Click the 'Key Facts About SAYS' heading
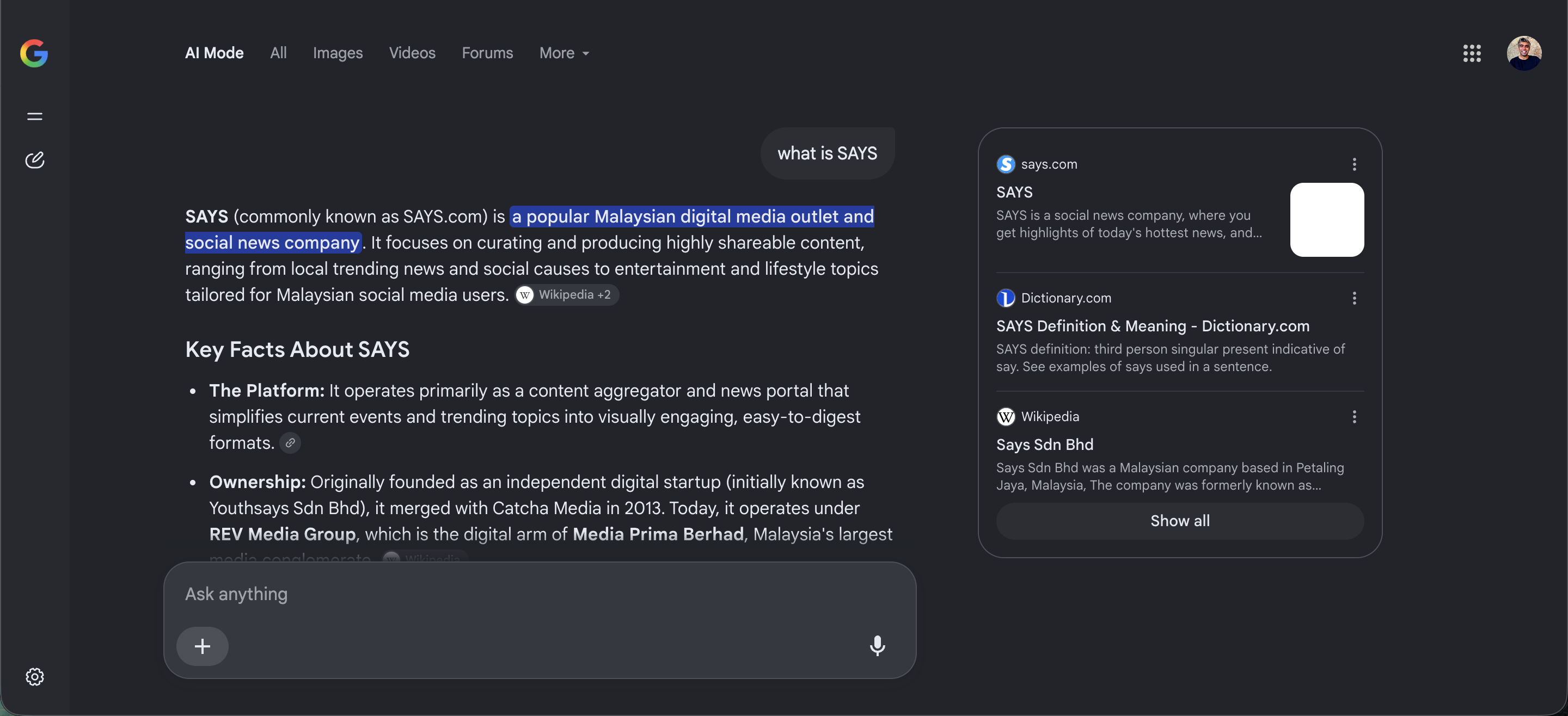Viewport: 1568px width, 716px height. (x=297, y=350)
